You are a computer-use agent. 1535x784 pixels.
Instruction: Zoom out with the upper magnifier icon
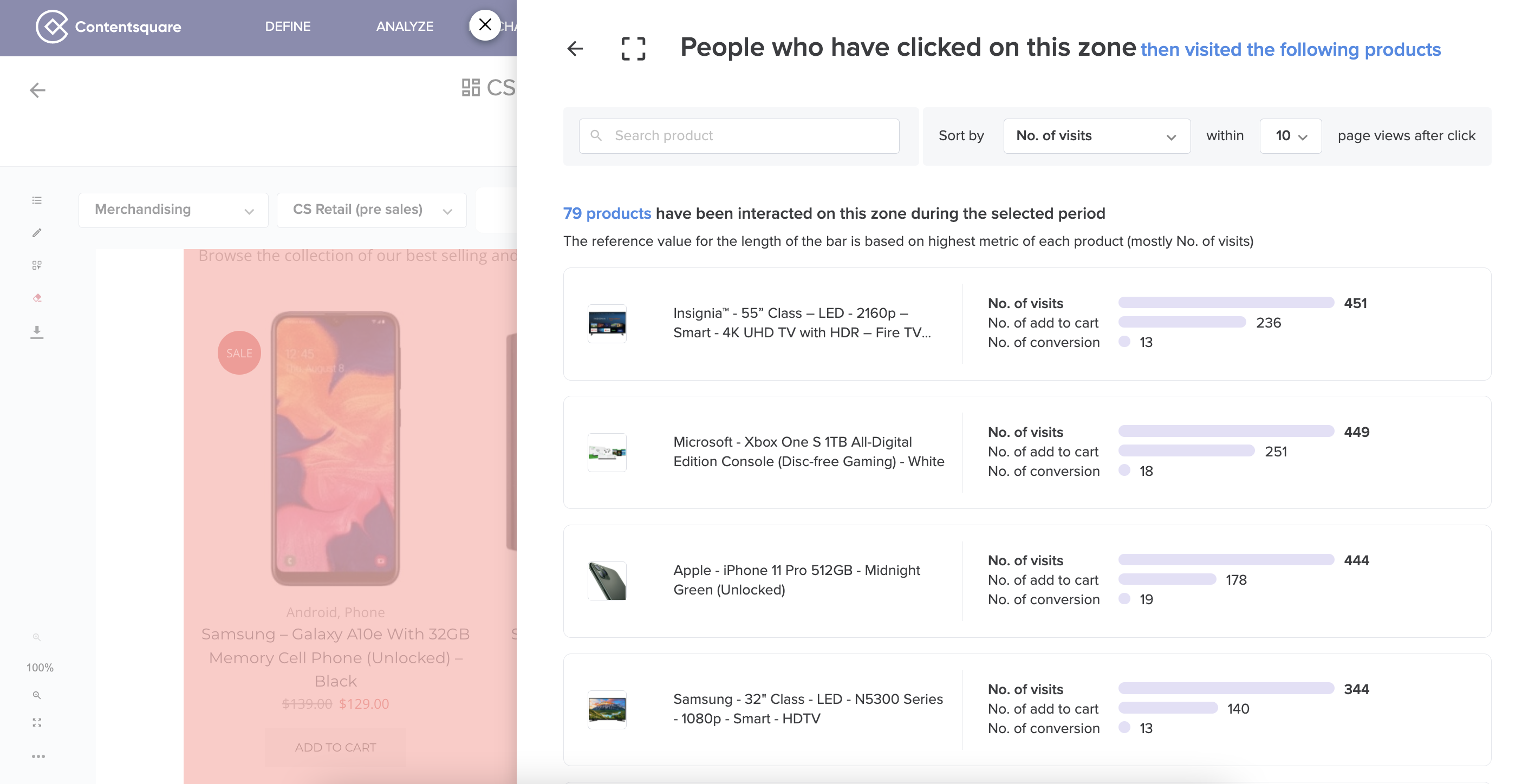pyautogui.click(x=37, y=637)
